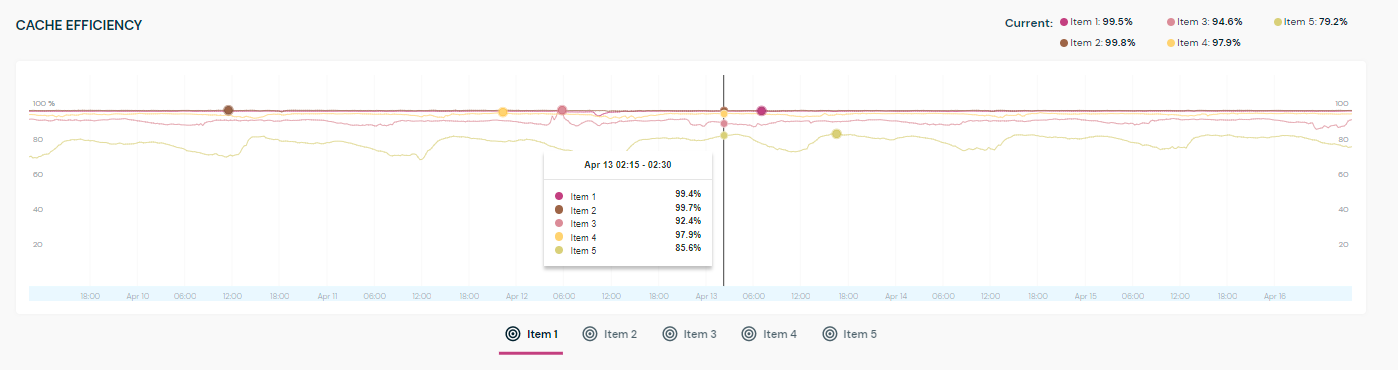Click the 'Apr 10' label on time axis
Screen dimensions: 1398x370
pos(138,296)
